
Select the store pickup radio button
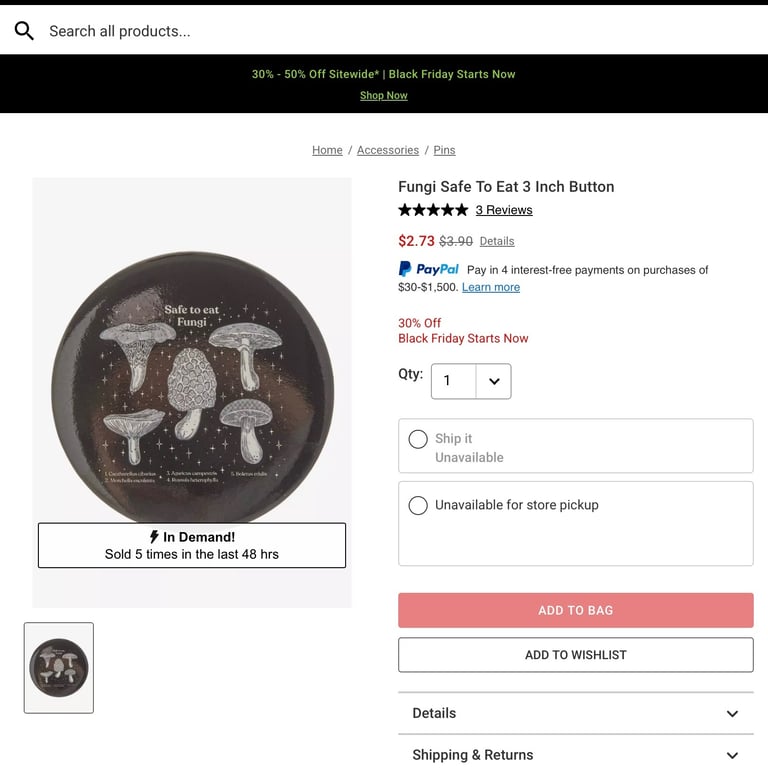(418, 506)
